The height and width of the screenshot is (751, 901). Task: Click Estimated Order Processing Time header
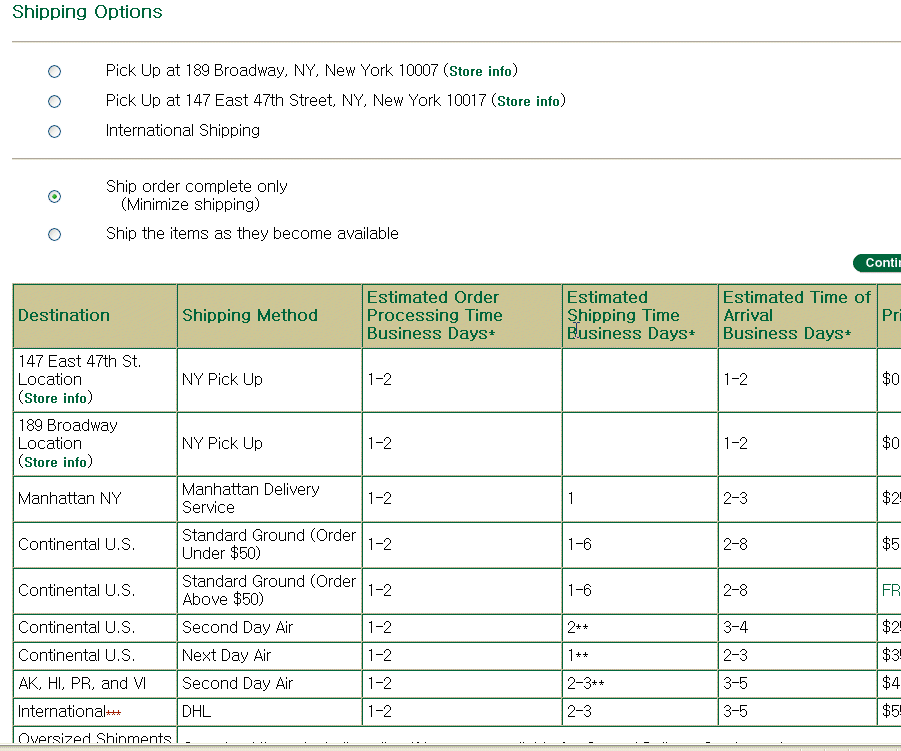[x=435, y=315]
